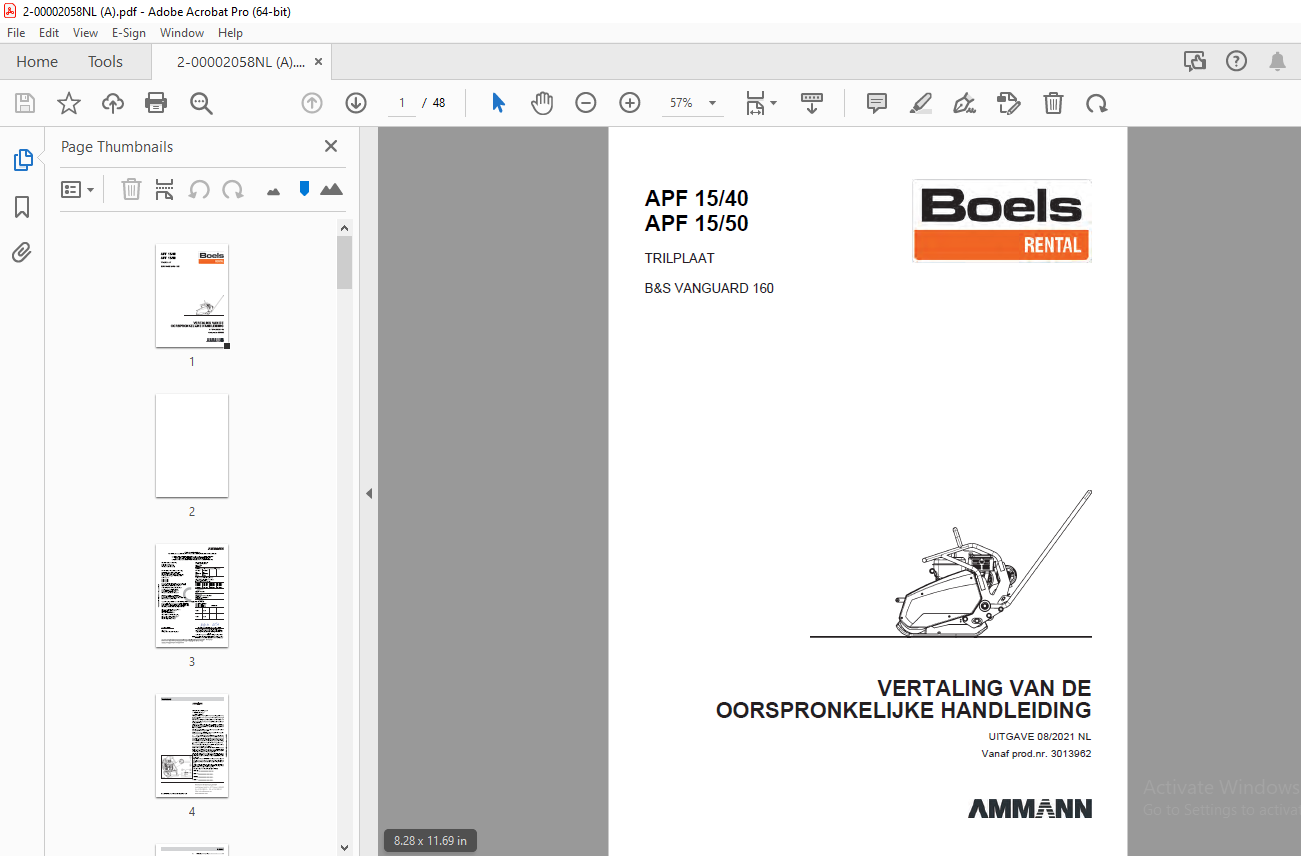The height and width of the screenshot is (856, 1301).
Task: Click the Edit PDF toolbar icon
Action: pos(1009,103)
